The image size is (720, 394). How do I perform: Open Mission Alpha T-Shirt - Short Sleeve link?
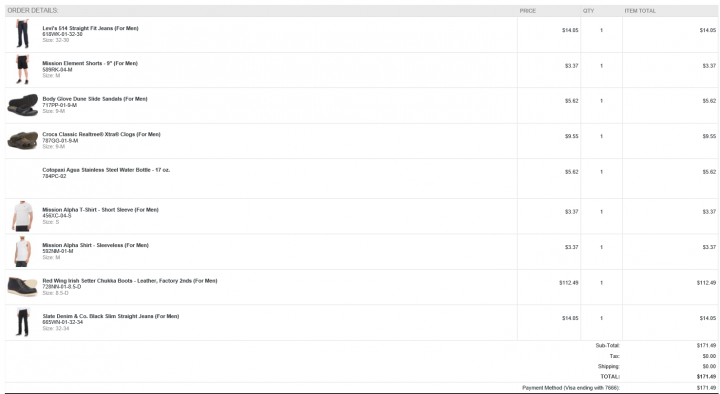coord(101,209)
